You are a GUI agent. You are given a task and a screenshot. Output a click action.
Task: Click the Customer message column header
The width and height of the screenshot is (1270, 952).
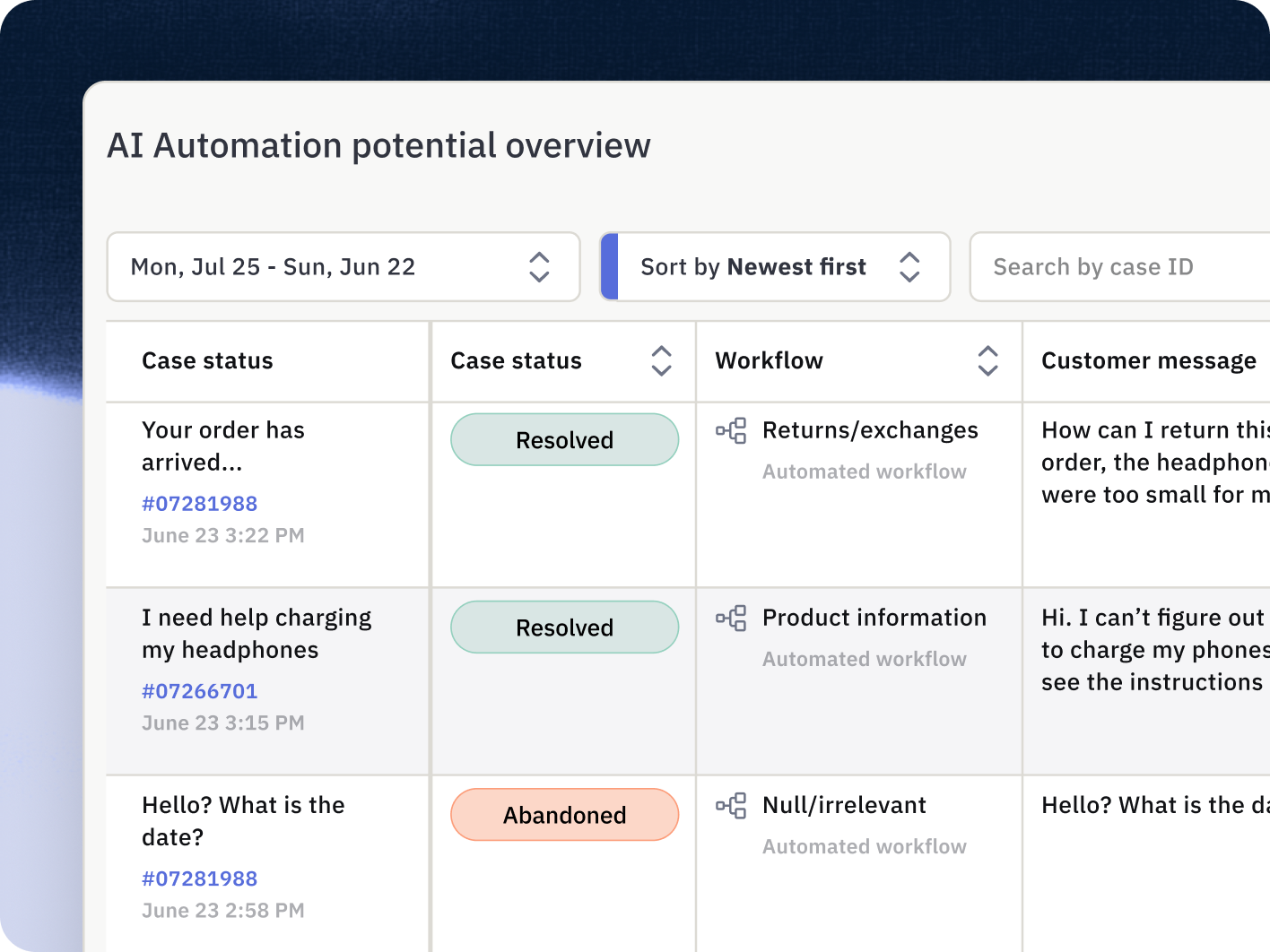click(1148, 360)
